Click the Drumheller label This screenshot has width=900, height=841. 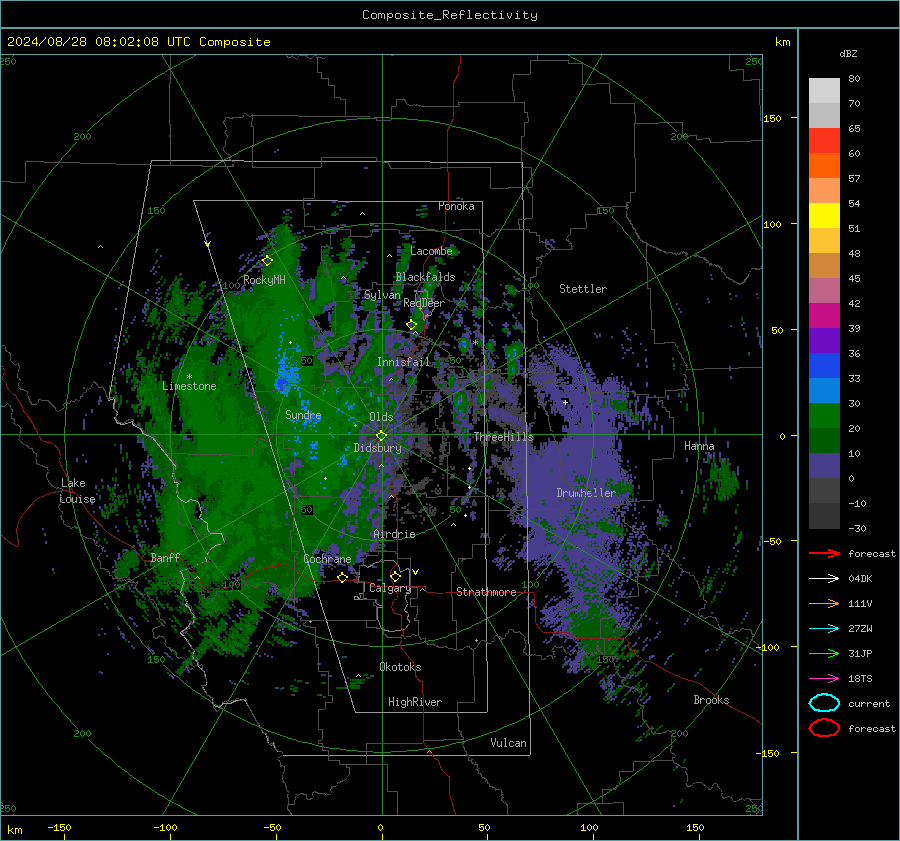(586, 493)
